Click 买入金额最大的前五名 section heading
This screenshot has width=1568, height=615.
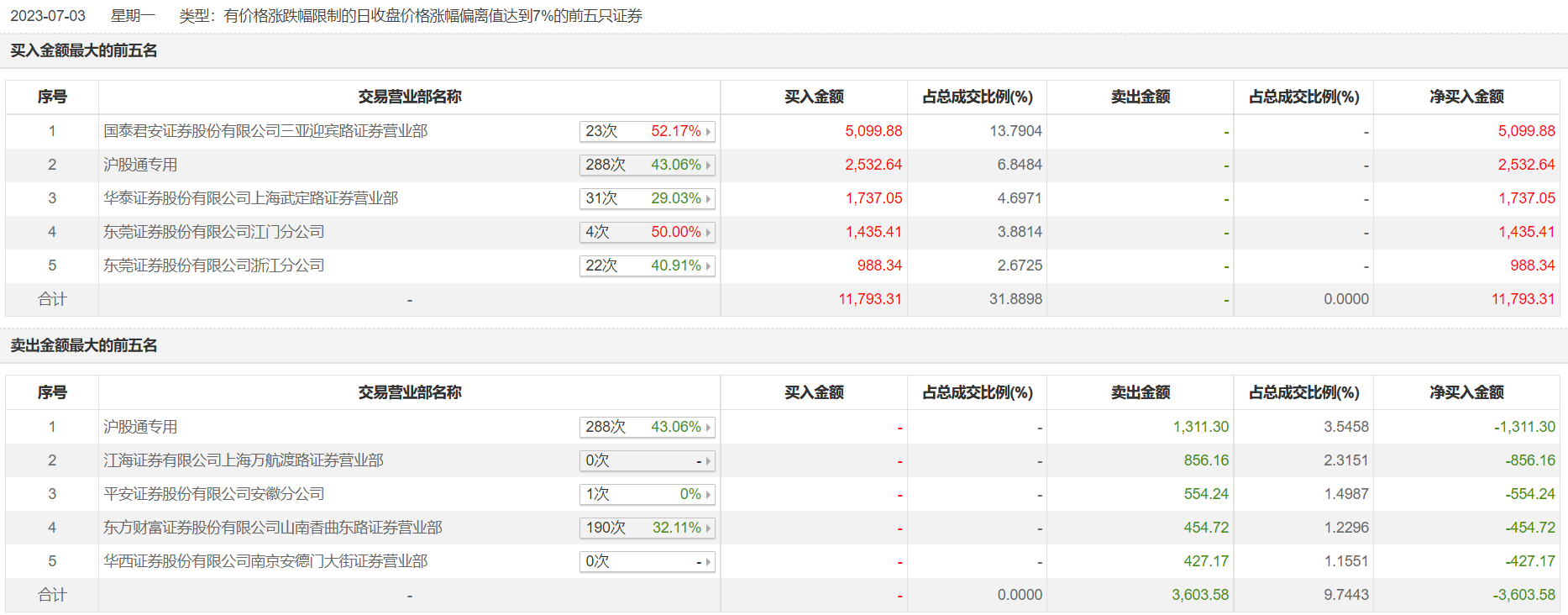[x=84, y=51]
